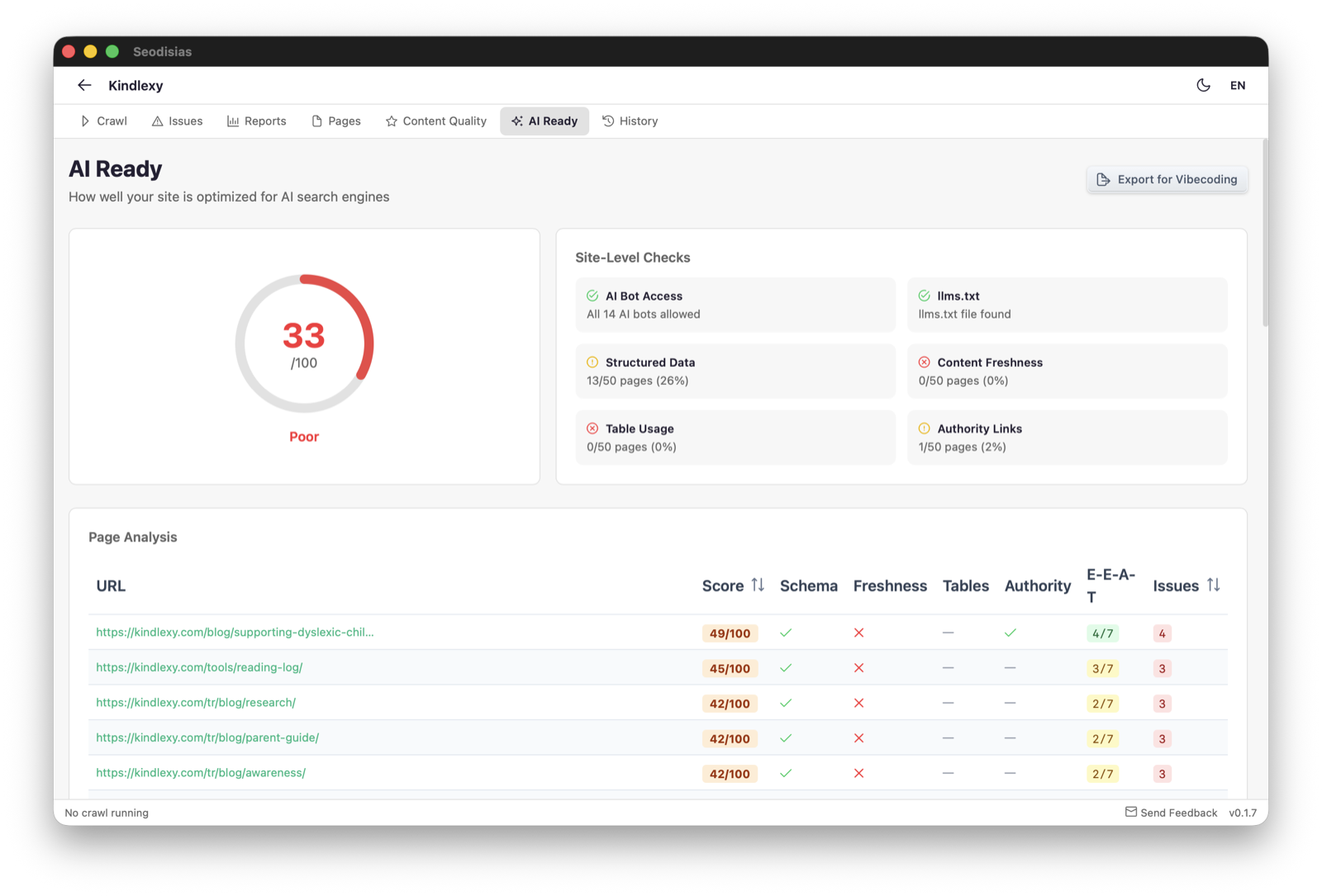Click the 33/100 score gauge
The height and width of the screenshot is (896, 1322).
pos(304,344)
